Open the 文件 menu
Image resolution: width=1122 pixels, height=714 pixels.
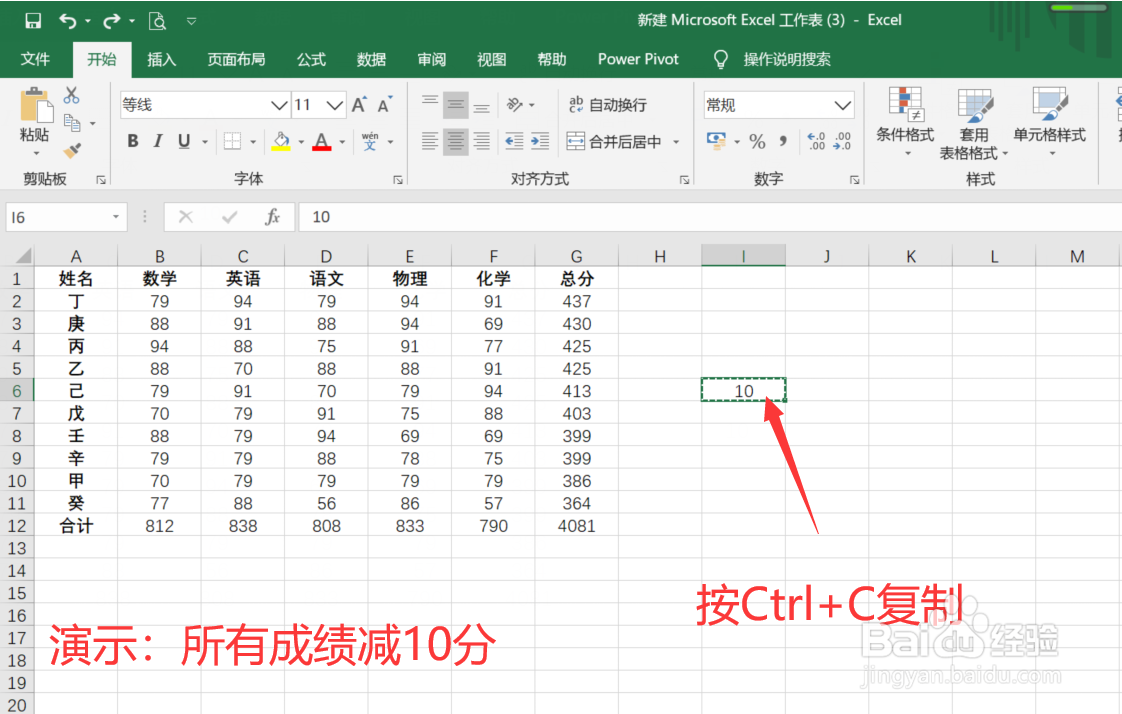click(x=36, y=59)
